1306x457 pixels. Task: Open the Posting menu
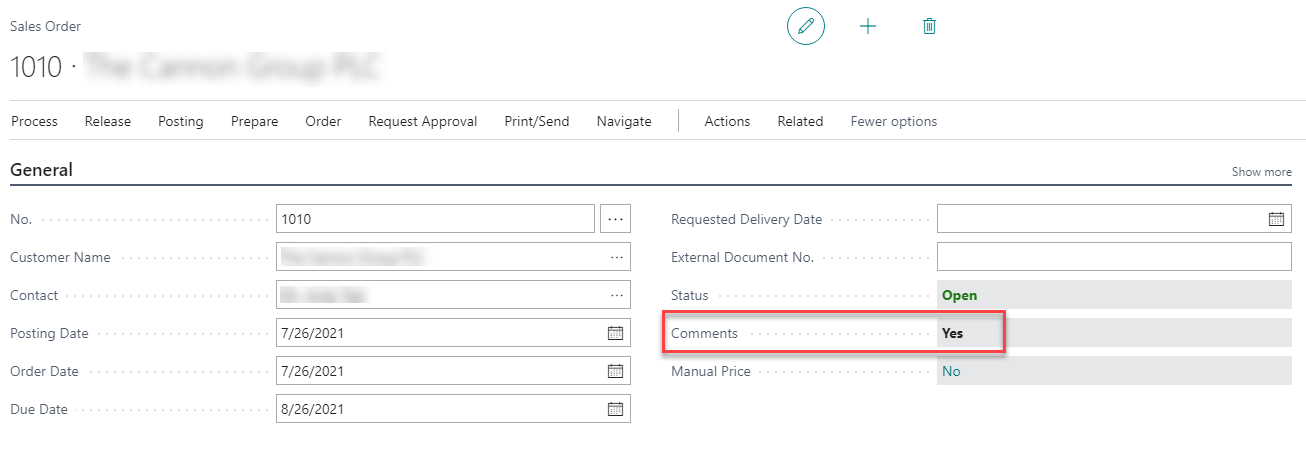[x=180, y=121]
